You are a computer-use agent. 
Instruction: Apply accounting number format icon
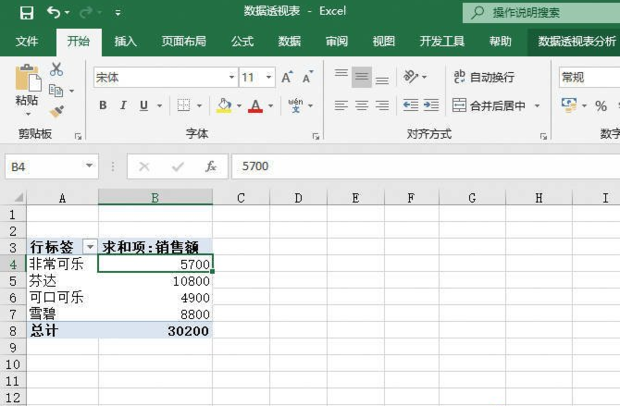click(569, 105)
